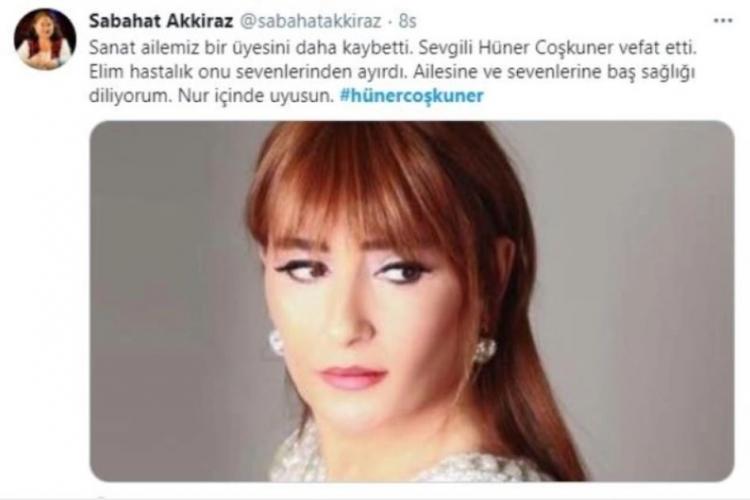Open the attached portrait photo
Screen dimensions: 750x500
[x=412, y=301]
